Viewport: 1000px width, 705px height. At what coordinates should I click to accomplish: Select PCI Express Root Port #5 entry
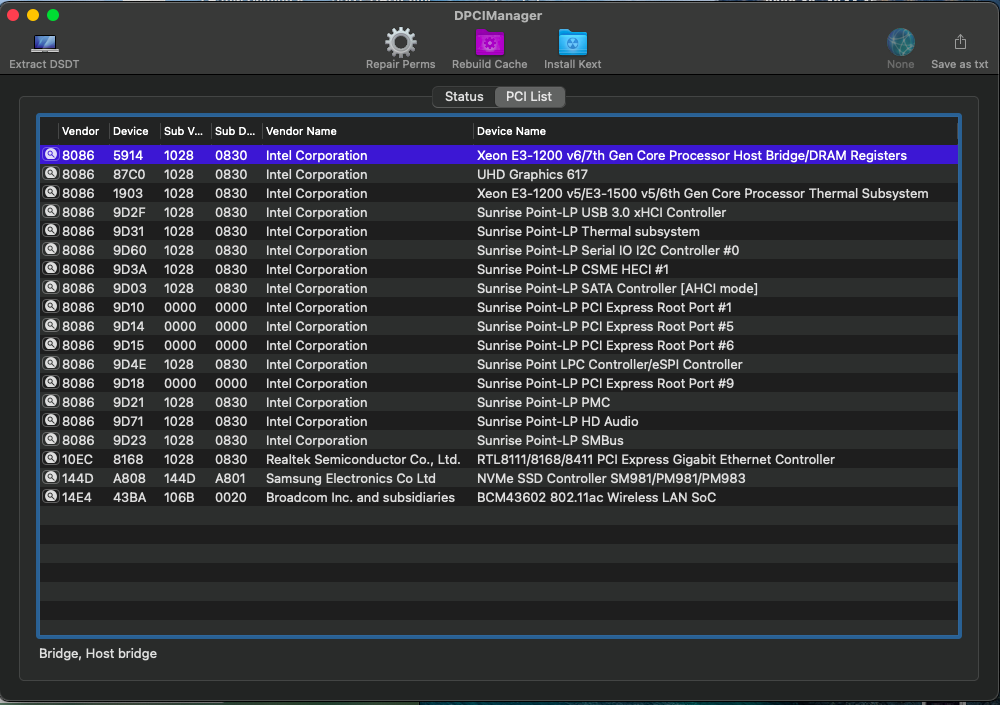[605, 326]
